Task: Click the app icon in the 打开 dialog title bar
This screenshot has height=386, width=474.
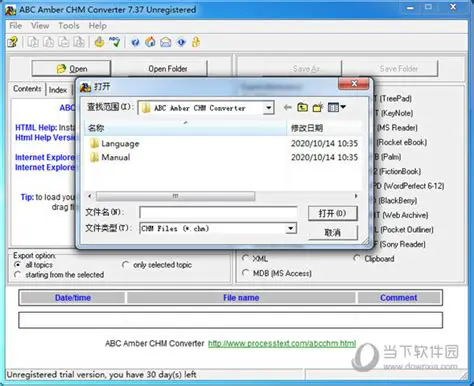Action: click(x=85, y=87)
